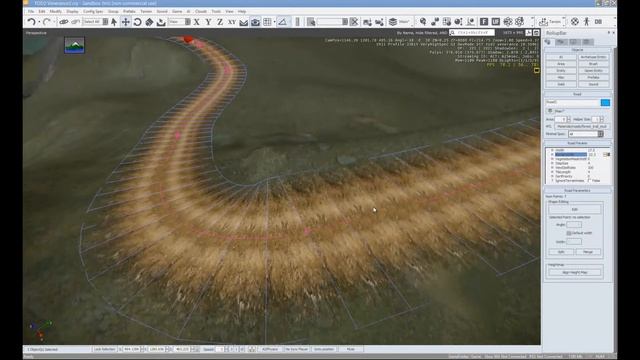640x360 pixels.
Task: Click the globe icon after layers dropdown
Action: (423, 22)
